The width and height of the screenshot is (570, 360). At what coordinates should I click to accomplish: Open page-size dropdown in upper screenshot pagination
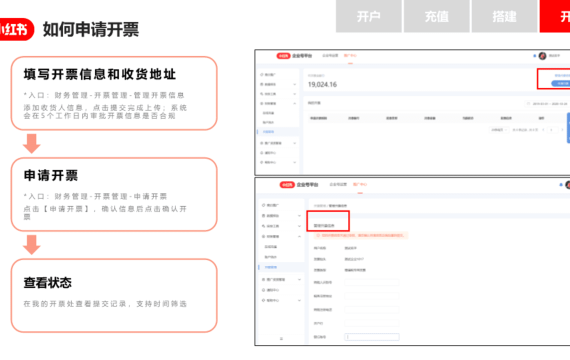point(499,130)
